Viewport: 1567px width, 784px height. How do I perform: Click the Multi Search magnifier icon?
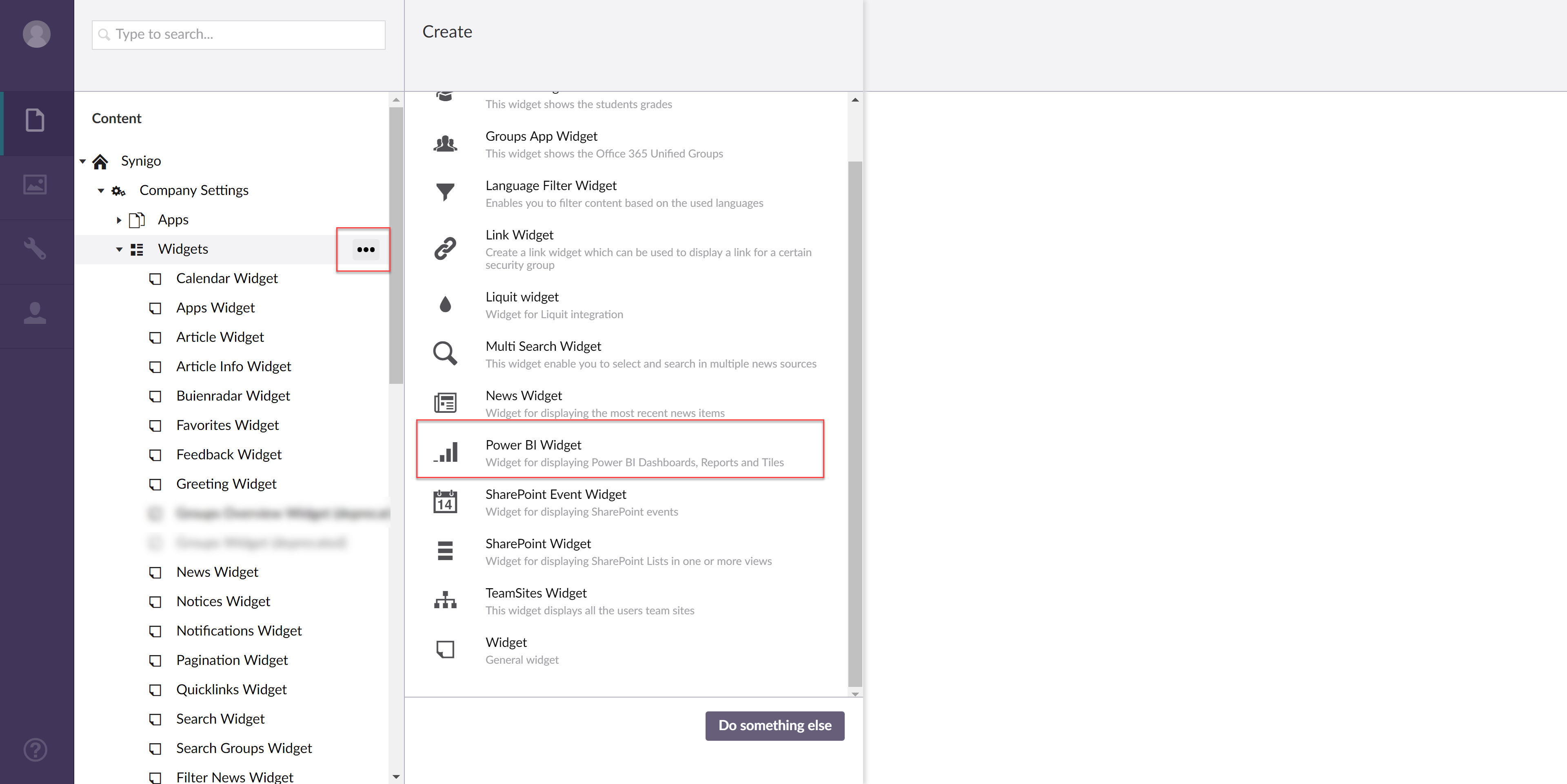(445, 353)
